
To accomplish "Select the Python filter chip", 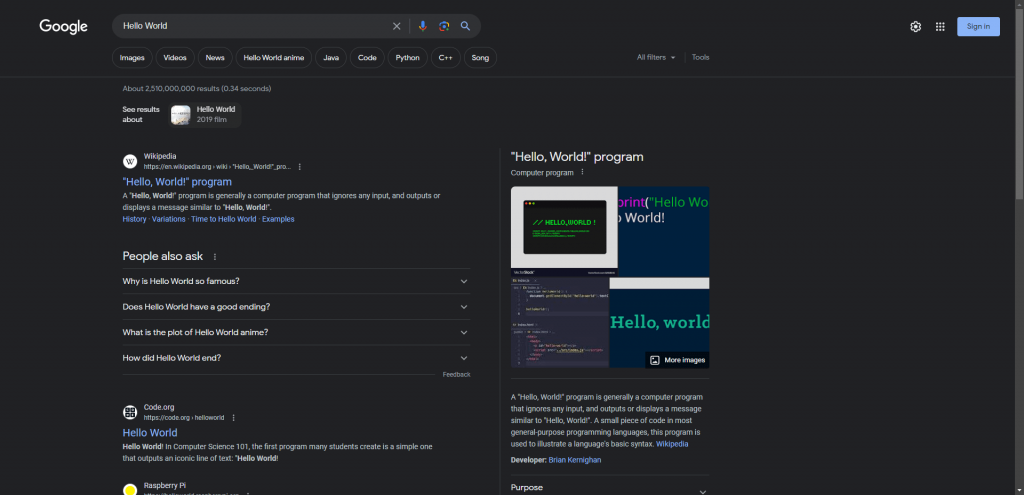I will (408, 57).
